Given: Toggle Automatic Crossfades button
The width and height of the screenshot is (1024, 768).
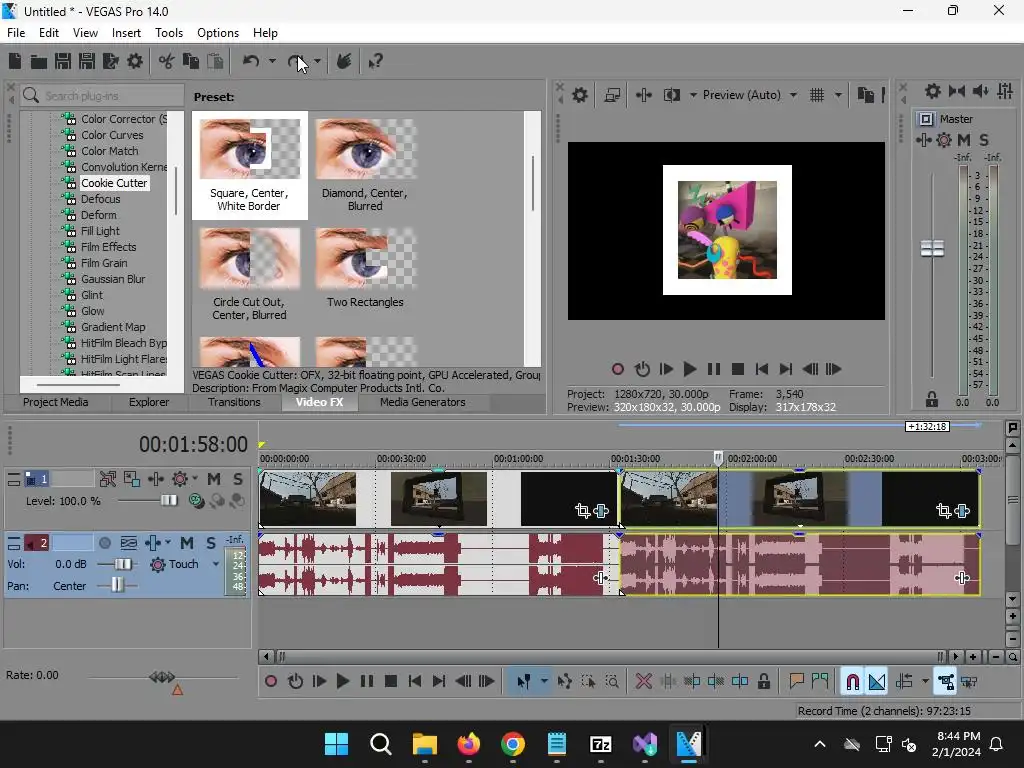Looking at the screenshot, I should 877,682.
